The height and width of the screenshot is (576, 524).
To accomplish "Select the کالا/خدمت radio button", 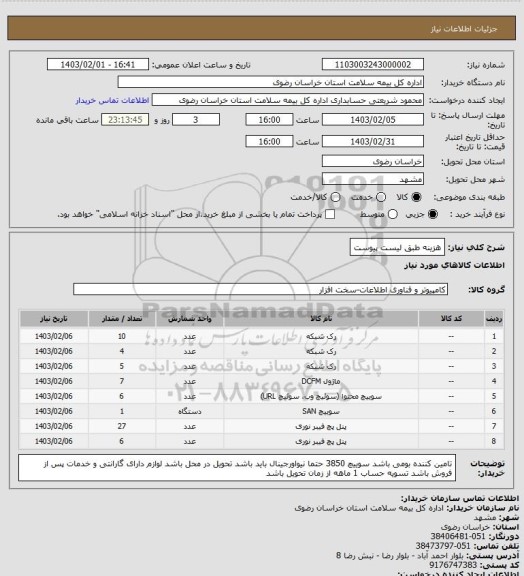I will tap(335, 197).
